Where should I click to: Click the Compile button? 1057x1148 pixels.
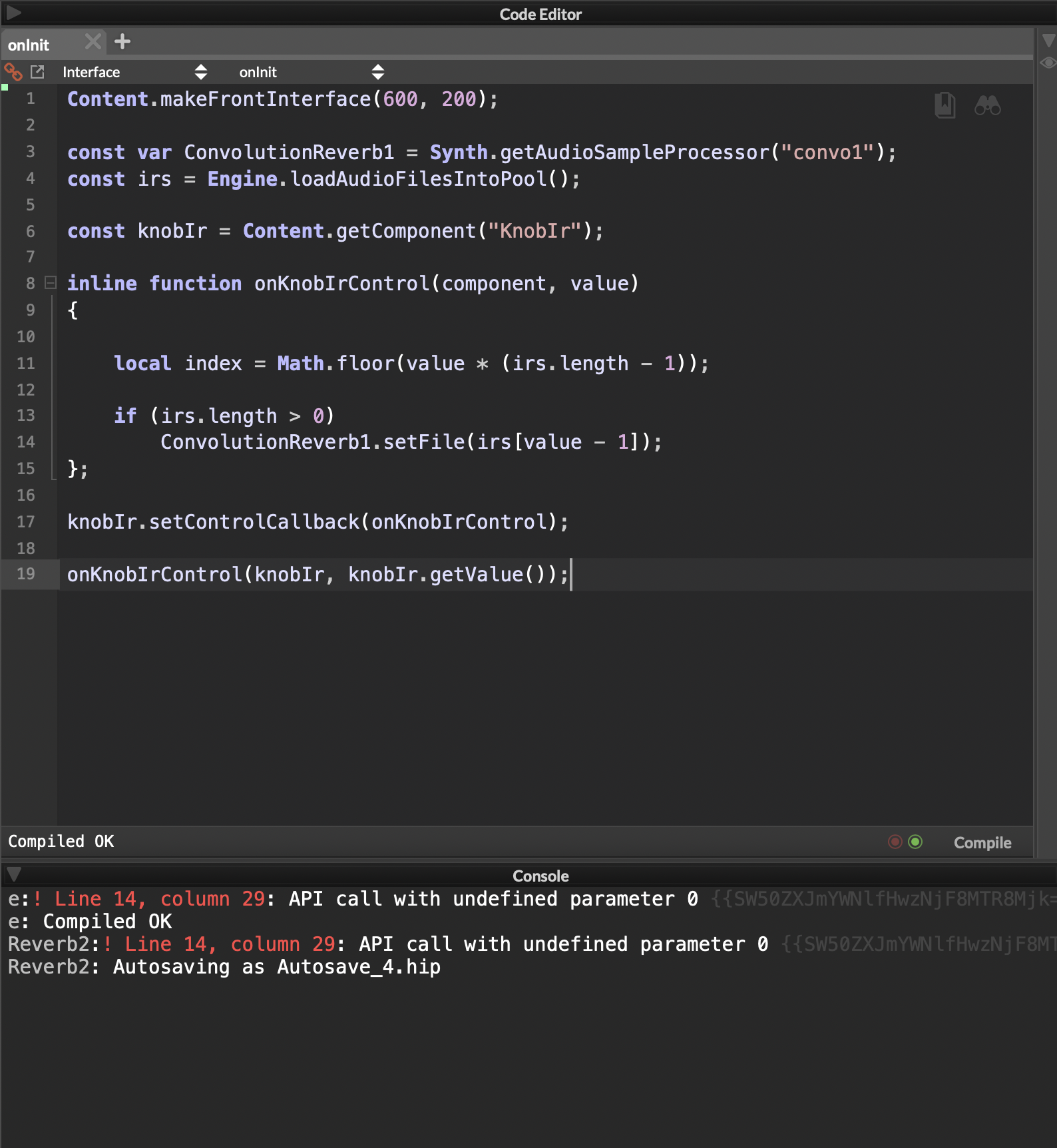982,842
